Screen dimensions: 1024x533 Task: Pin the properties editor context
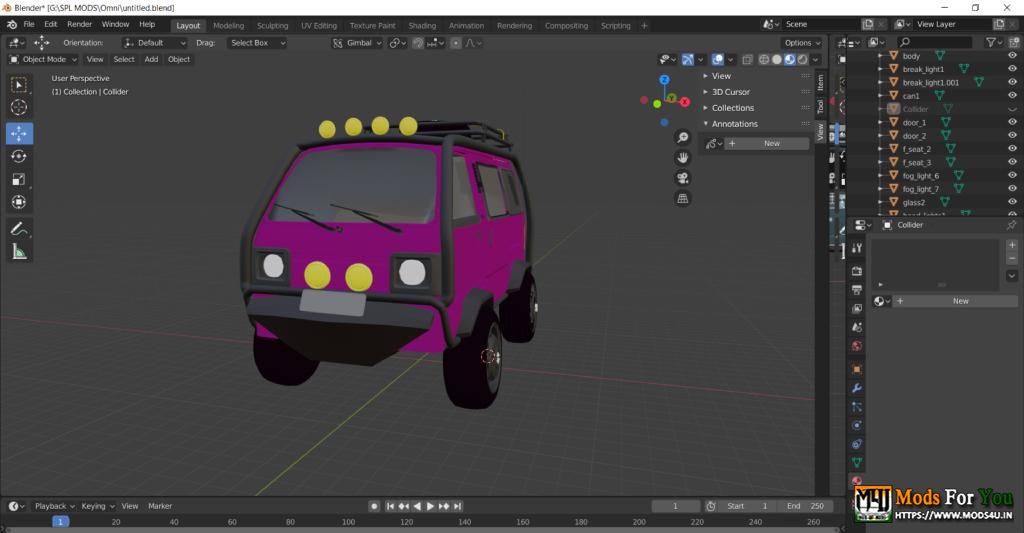coord(1011,225)
